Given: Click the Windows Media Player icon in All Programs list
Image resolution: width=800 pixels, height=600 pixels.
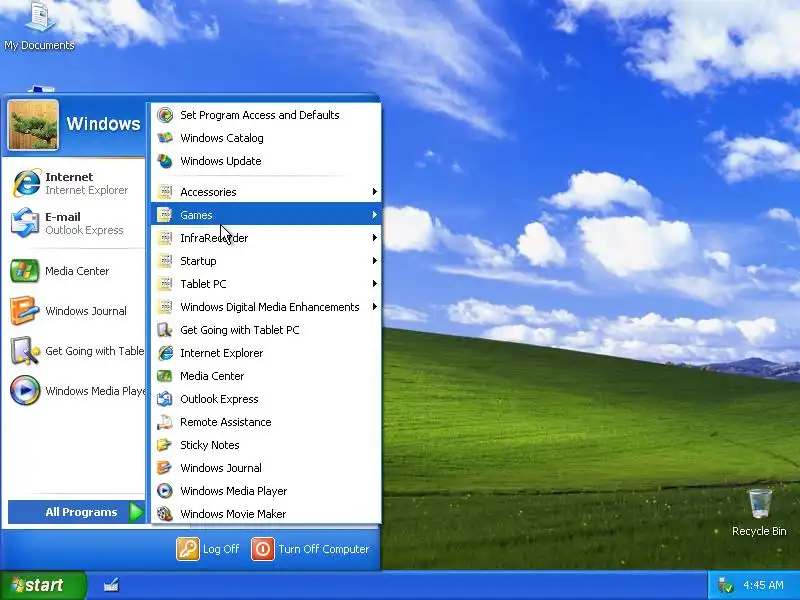Looking at the screenshot, I should tap(165, 491).
